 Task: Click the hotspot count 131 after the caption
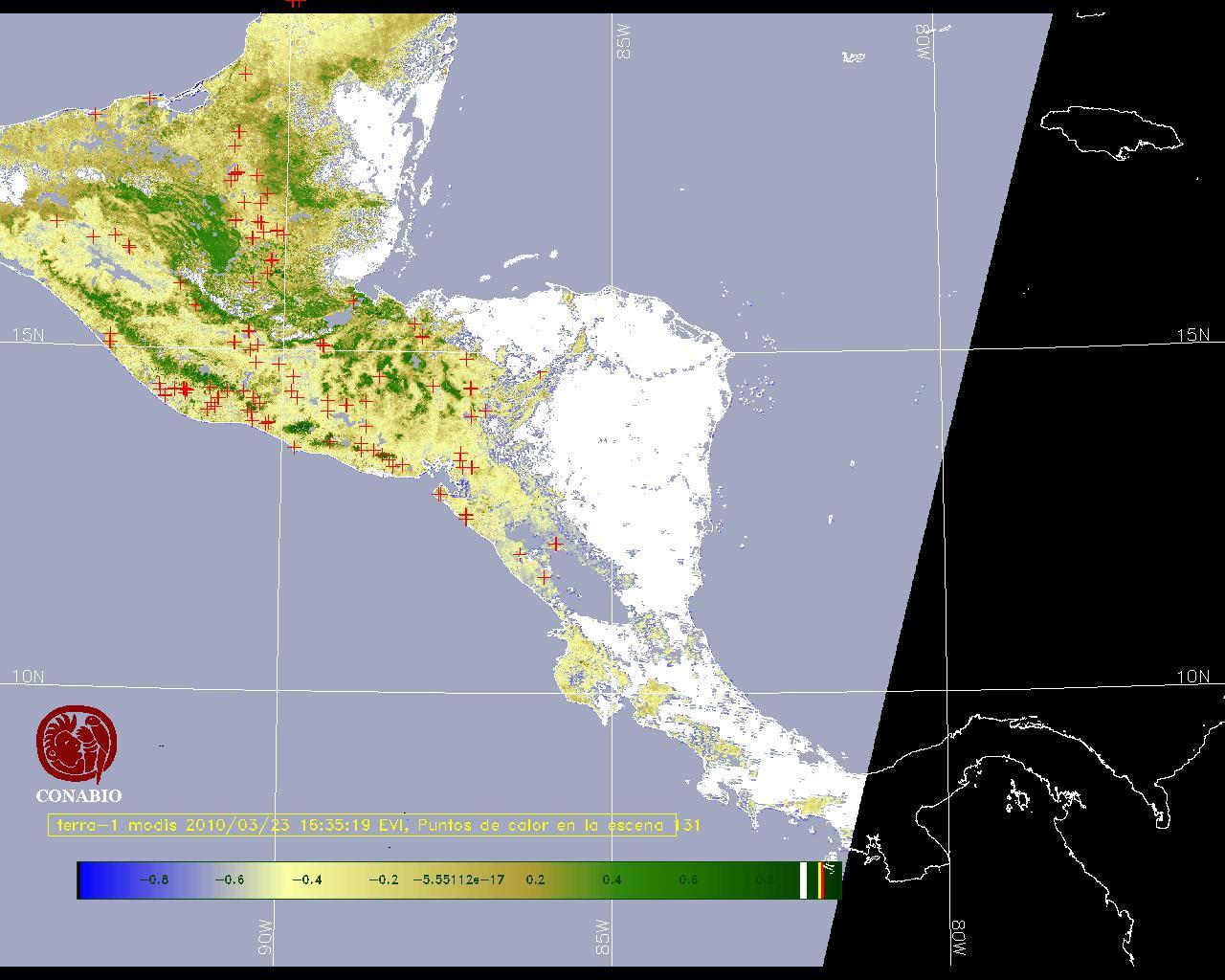tap(688, 825)
